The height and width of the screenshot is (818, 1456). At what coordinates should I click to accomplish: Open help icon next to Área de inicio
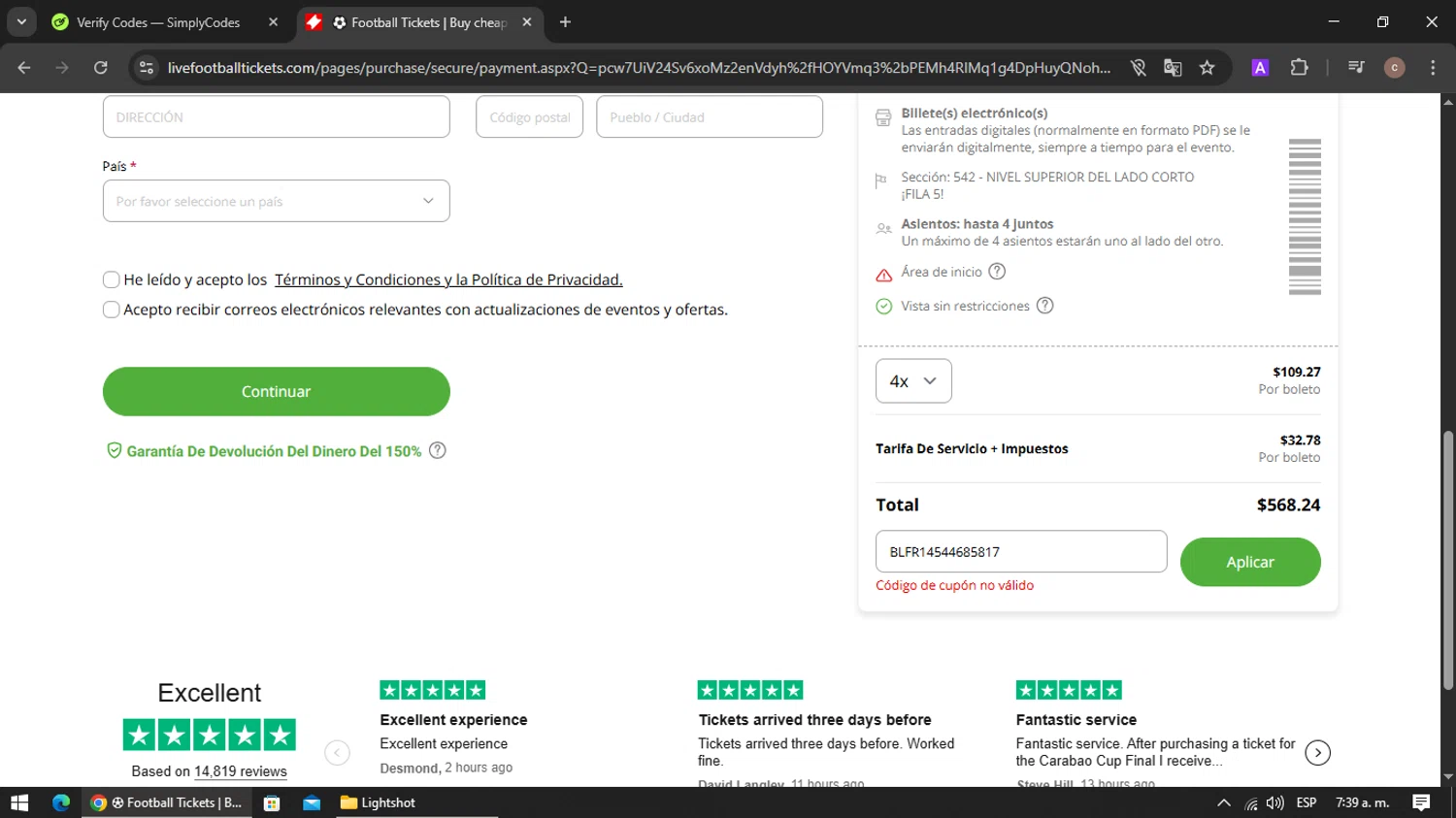click(997, 272)
